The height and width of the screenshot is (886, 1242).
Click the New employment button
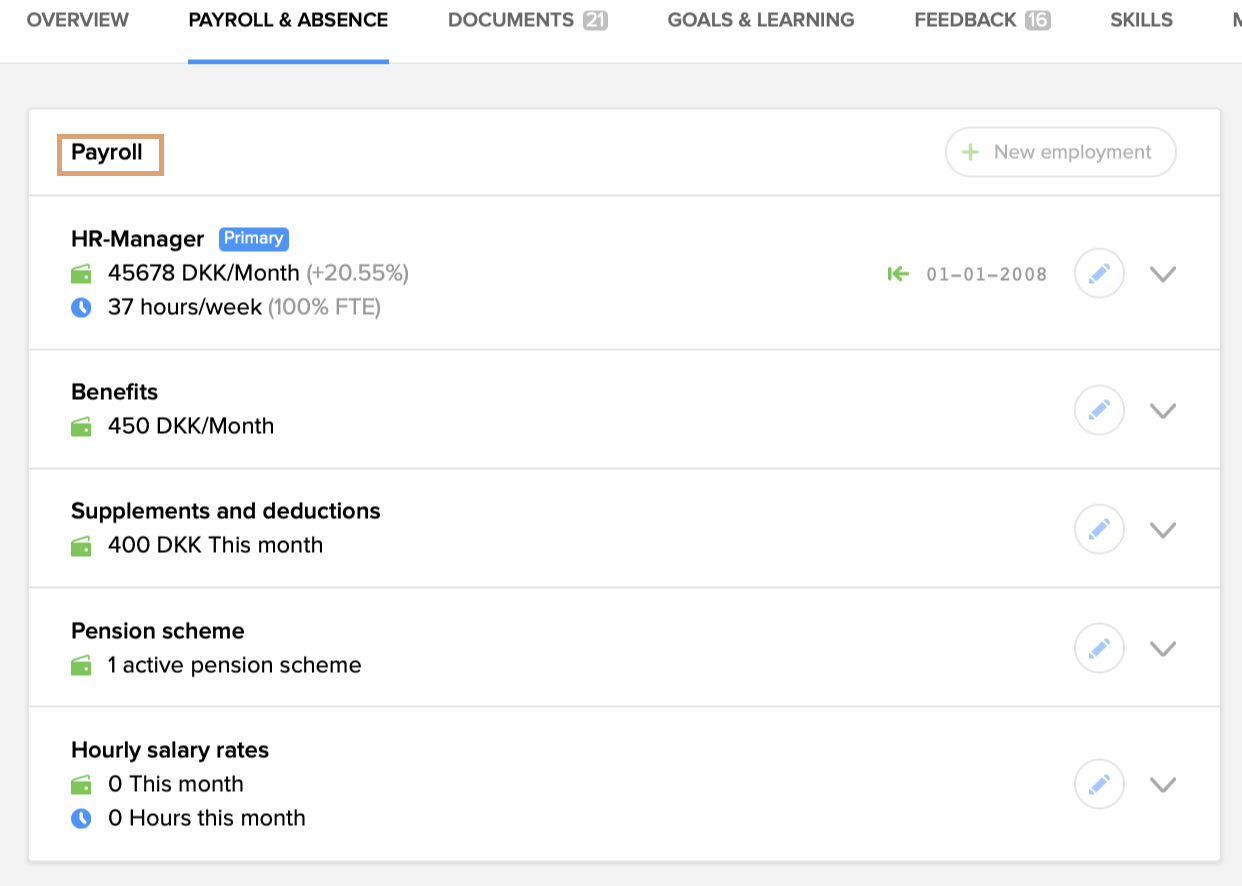[1060, 152]
